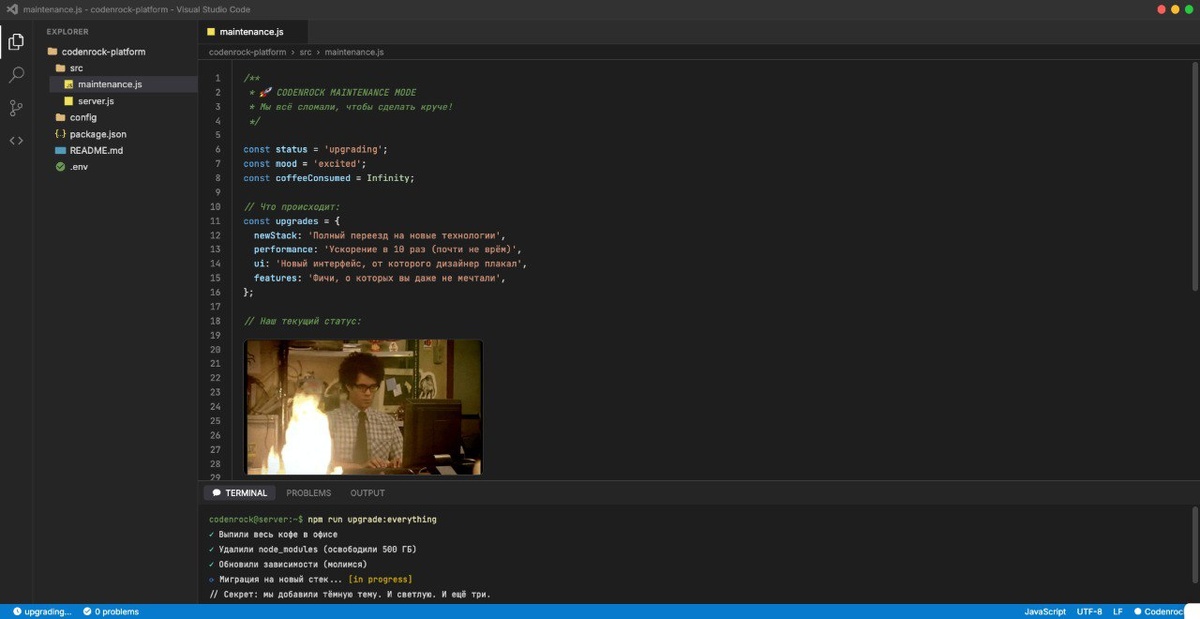Change the JavaScript language mode
1200x619 pixels.
click(1045, 611)
